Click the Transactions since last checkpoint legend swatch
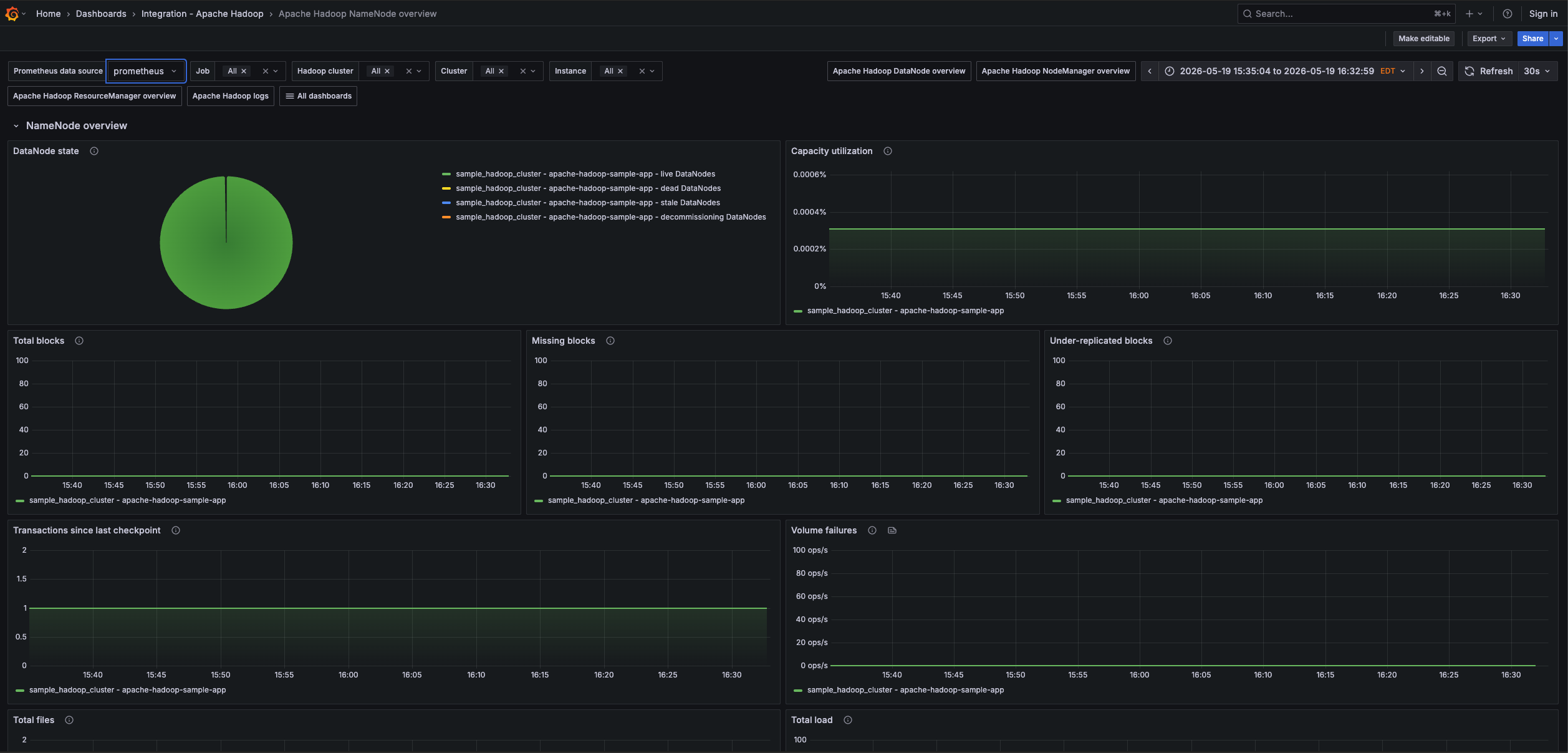 pos(20,691)
